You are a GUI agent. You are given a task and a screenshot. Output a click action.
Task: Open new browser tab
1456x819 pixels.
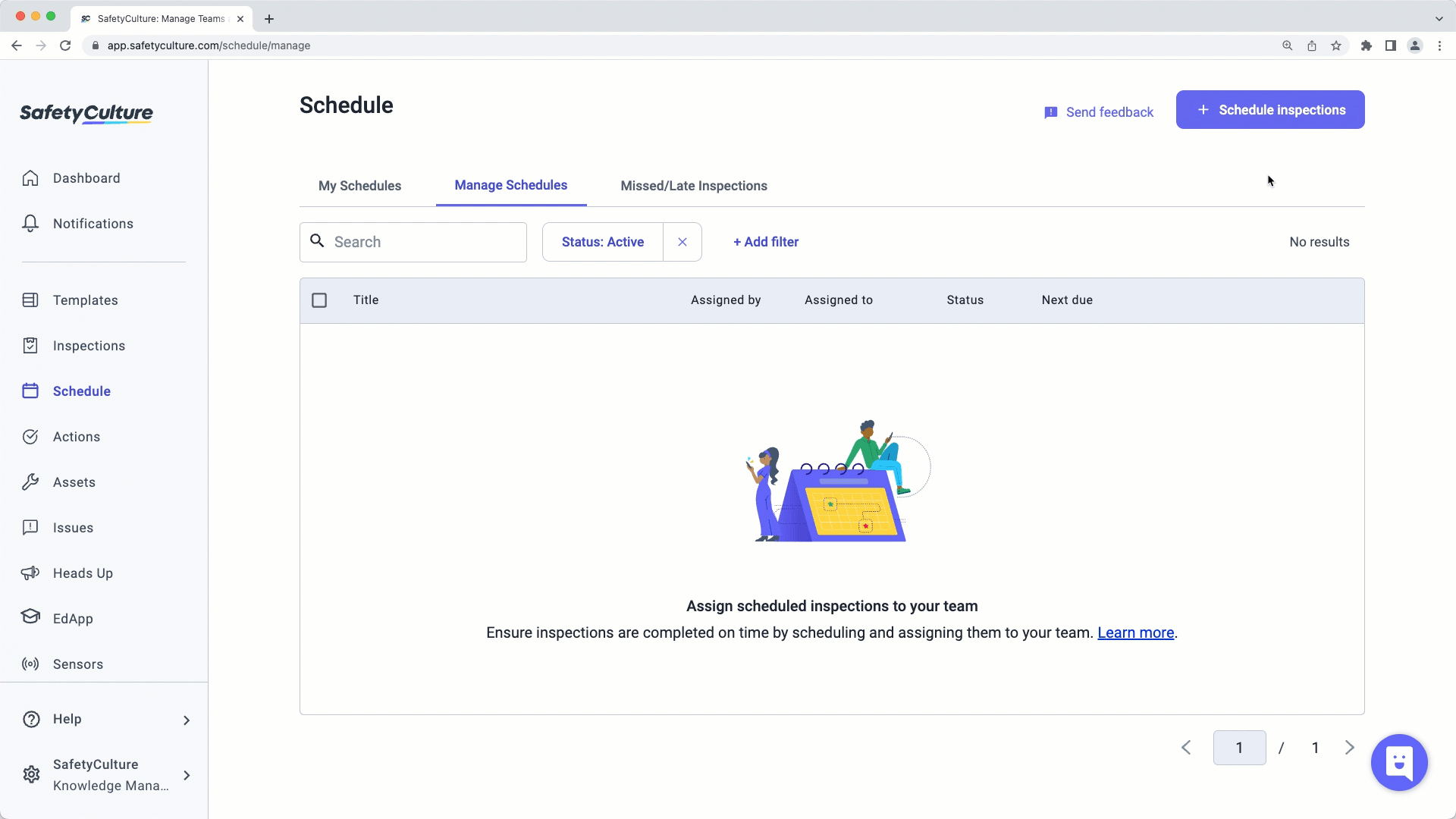pyautogui.click(x=269, y=18)
